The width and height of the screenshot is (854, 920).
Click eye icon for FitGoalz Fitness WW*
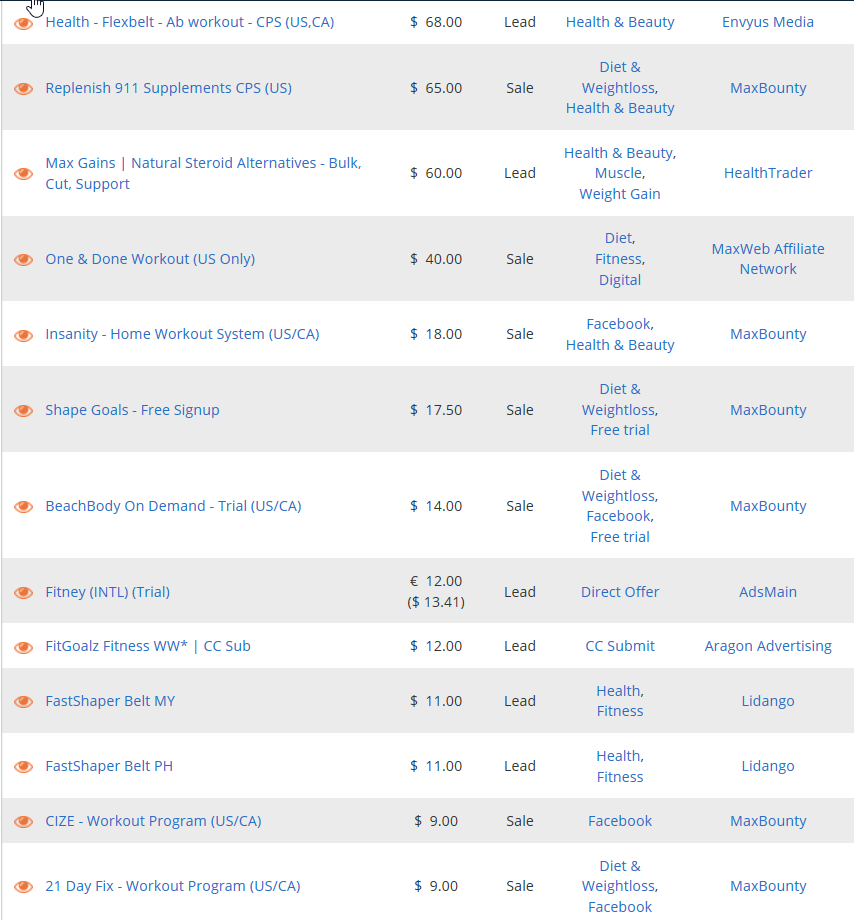pyautogui.click(x=23, y=647)
